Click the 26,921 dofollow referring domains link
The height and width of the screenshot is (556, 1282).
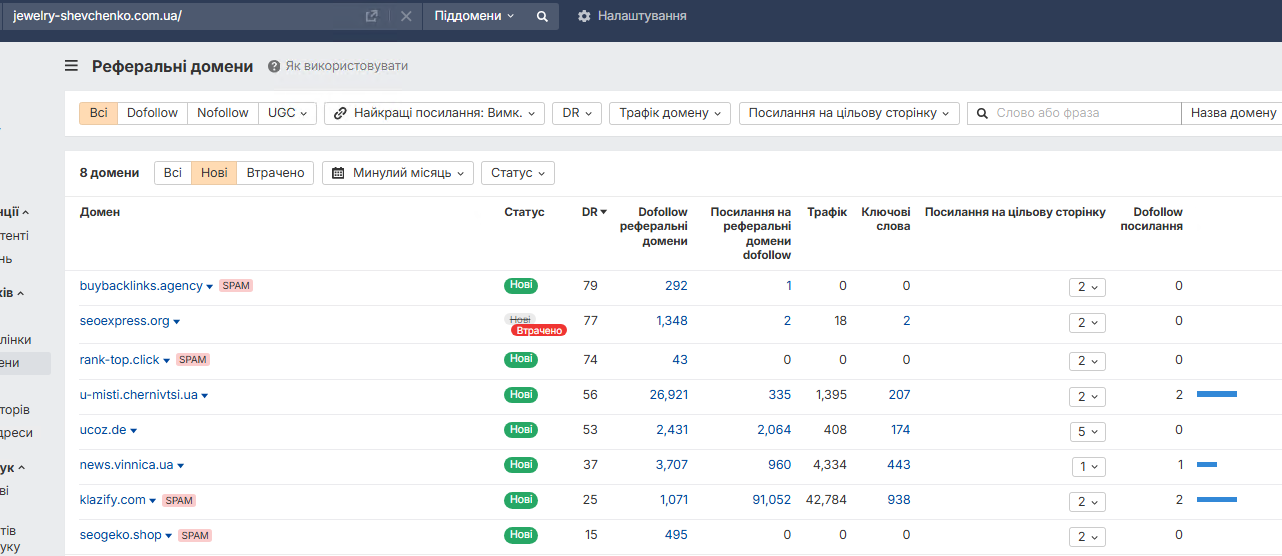click(x=668, y=395)
